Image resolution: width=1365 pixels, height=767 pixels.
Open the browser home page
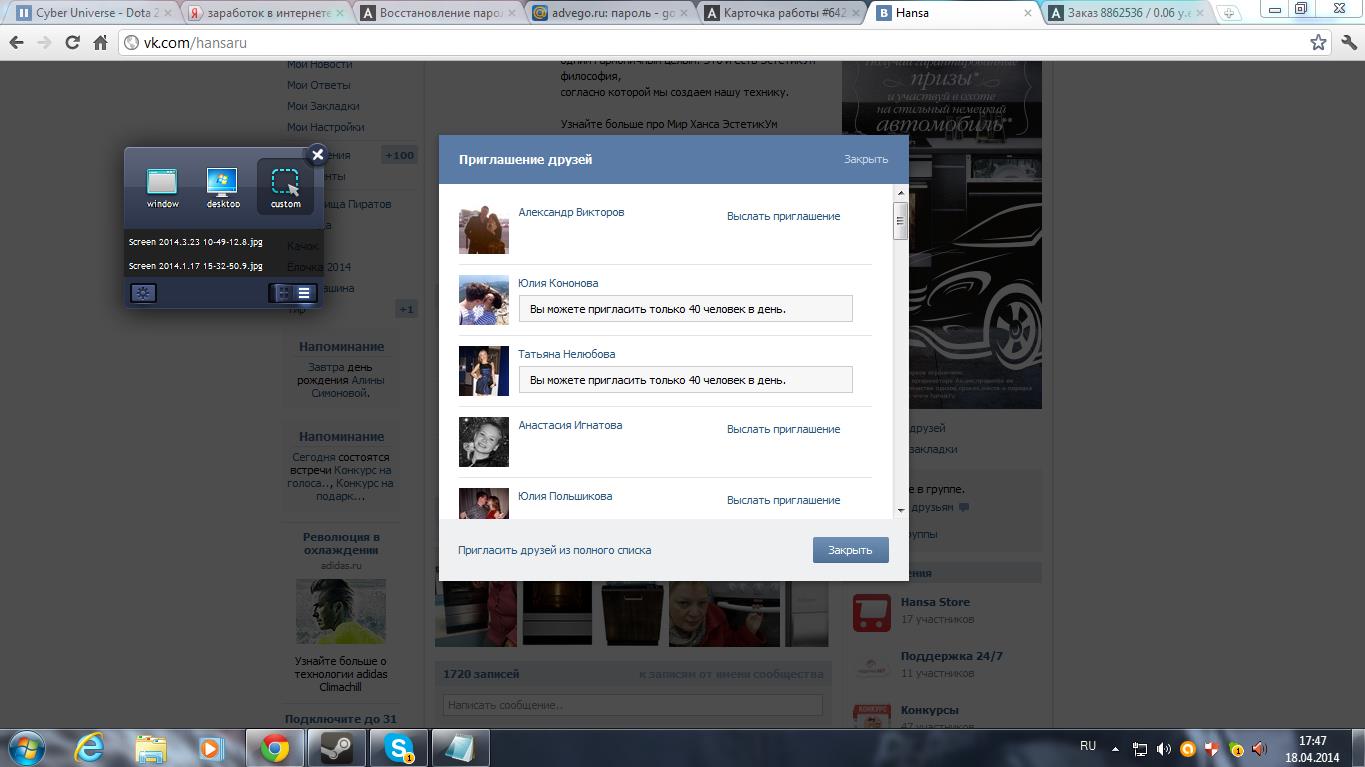click(x=100, y=43)
